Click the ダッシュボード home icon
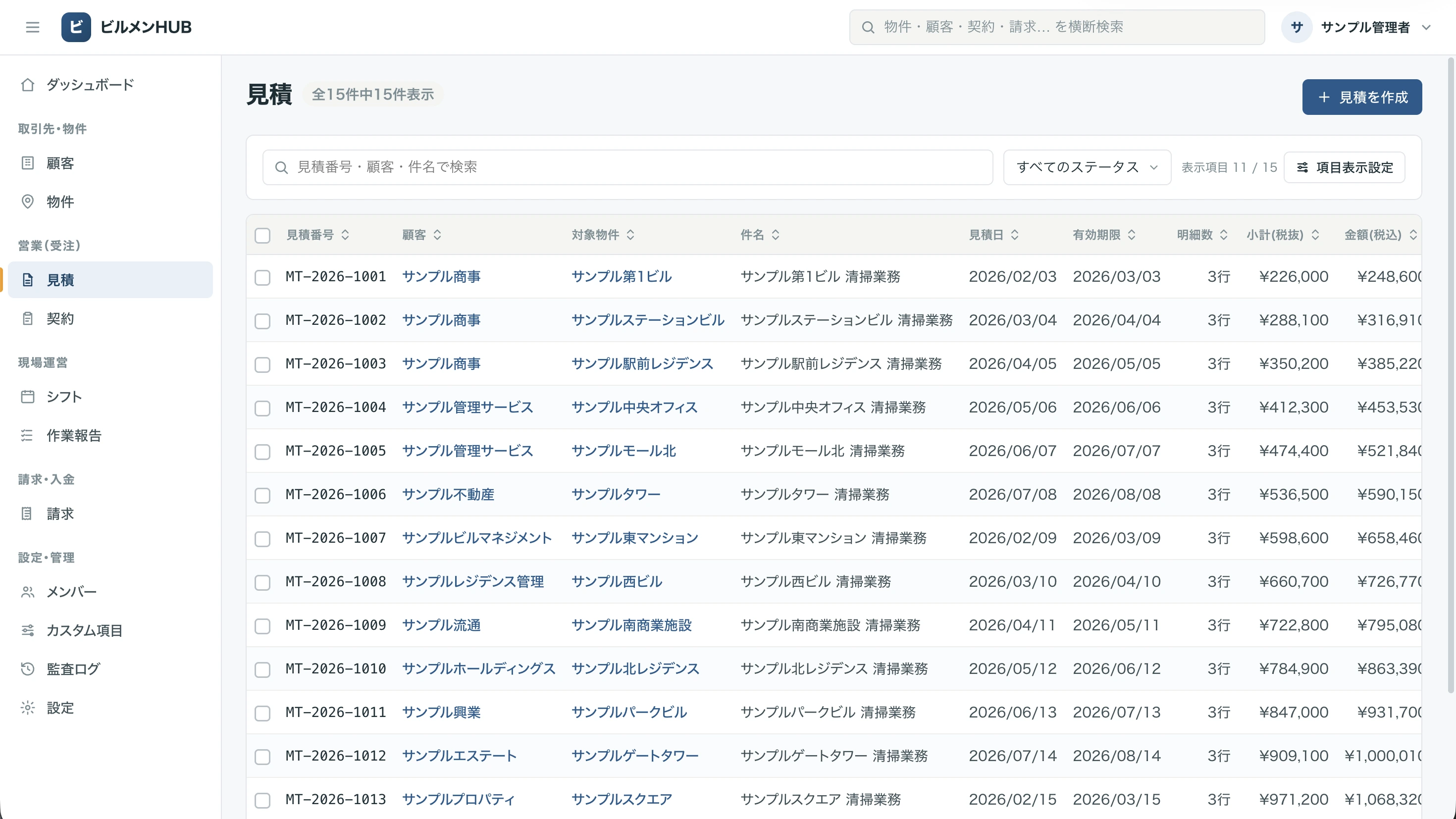Viewport: 1456px width, 819px height. tap(28, 85)
